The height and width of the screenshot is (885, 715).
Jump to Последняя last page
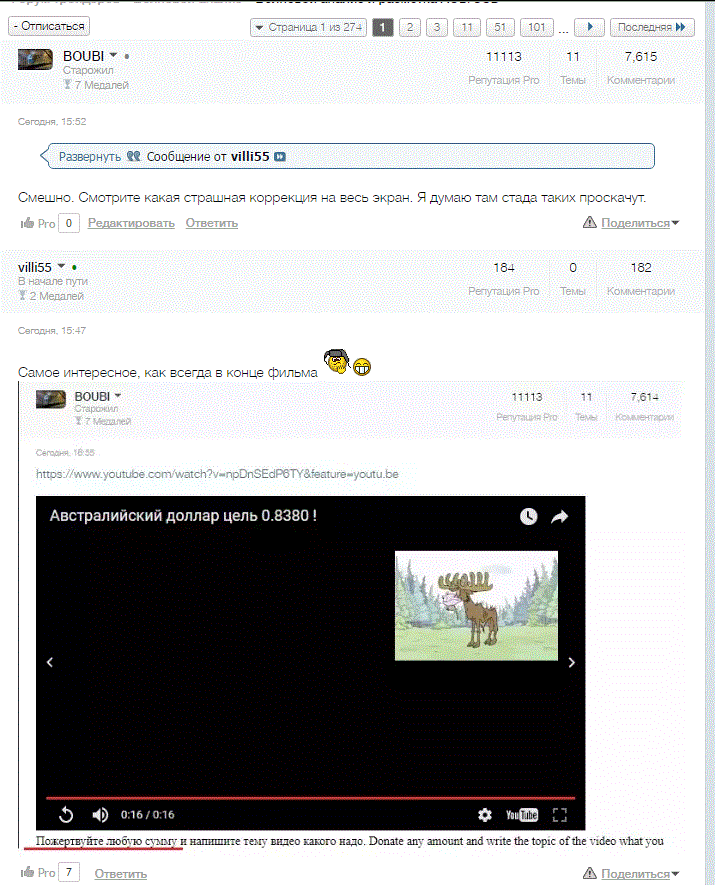(x=652, y=27)
